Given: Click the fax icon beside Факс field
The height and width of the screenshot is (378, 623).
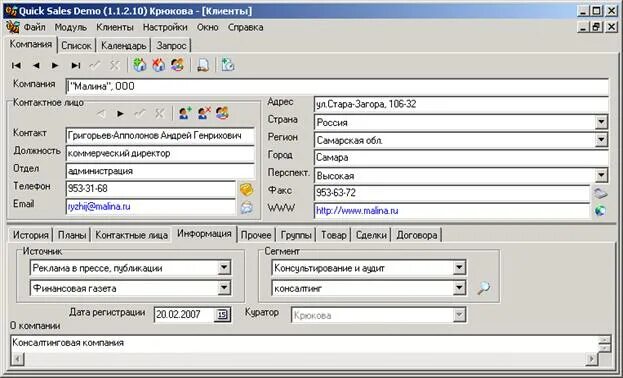Looking at the screenshot, I should [600, 194].
